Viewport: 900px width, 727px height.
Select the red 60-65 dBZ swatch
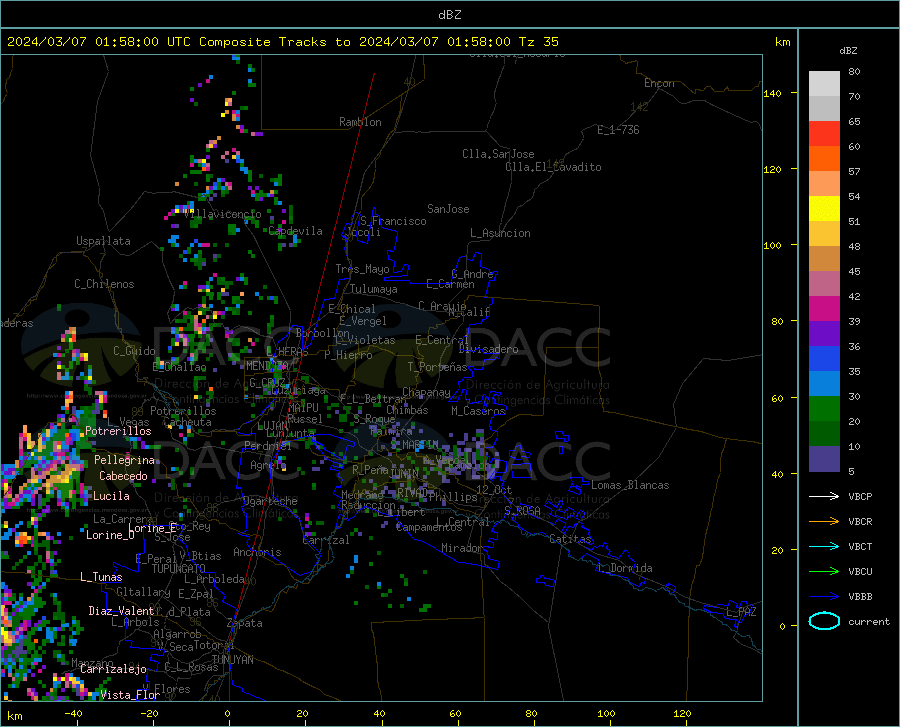824,134
